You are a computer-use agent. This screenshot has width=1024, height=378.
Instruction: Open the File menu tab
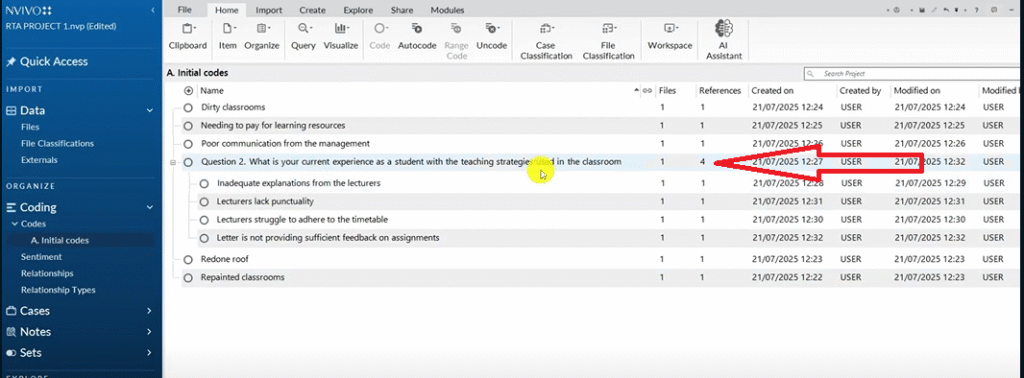coord(185,10)
